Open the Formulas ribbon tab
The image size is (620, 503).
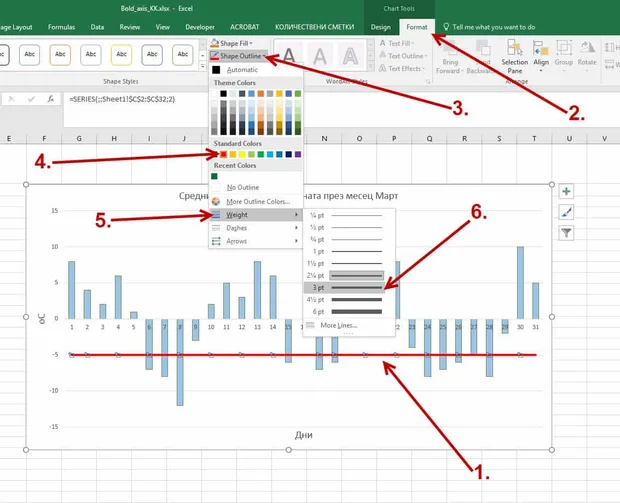click(x=61, y=27)
